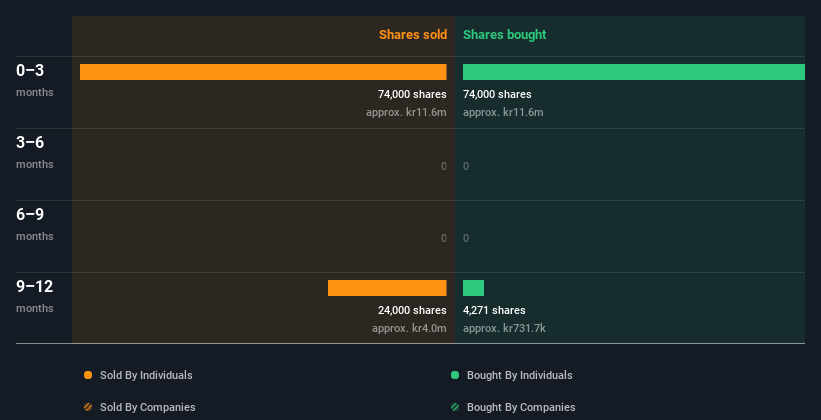This screenshot has width=821, height=420.
Task: Click the orange 0–3 months sold bar
Action: [263, 72]
